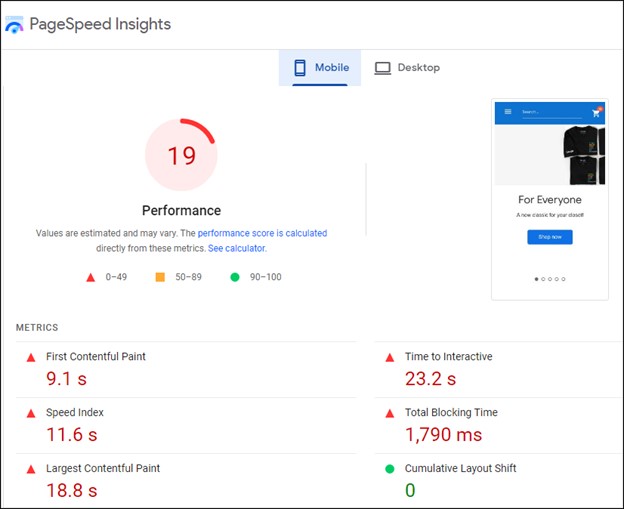Click the Time to Interactive label
624x509 pixels.
pyautogui.click(x=448, y=357)
